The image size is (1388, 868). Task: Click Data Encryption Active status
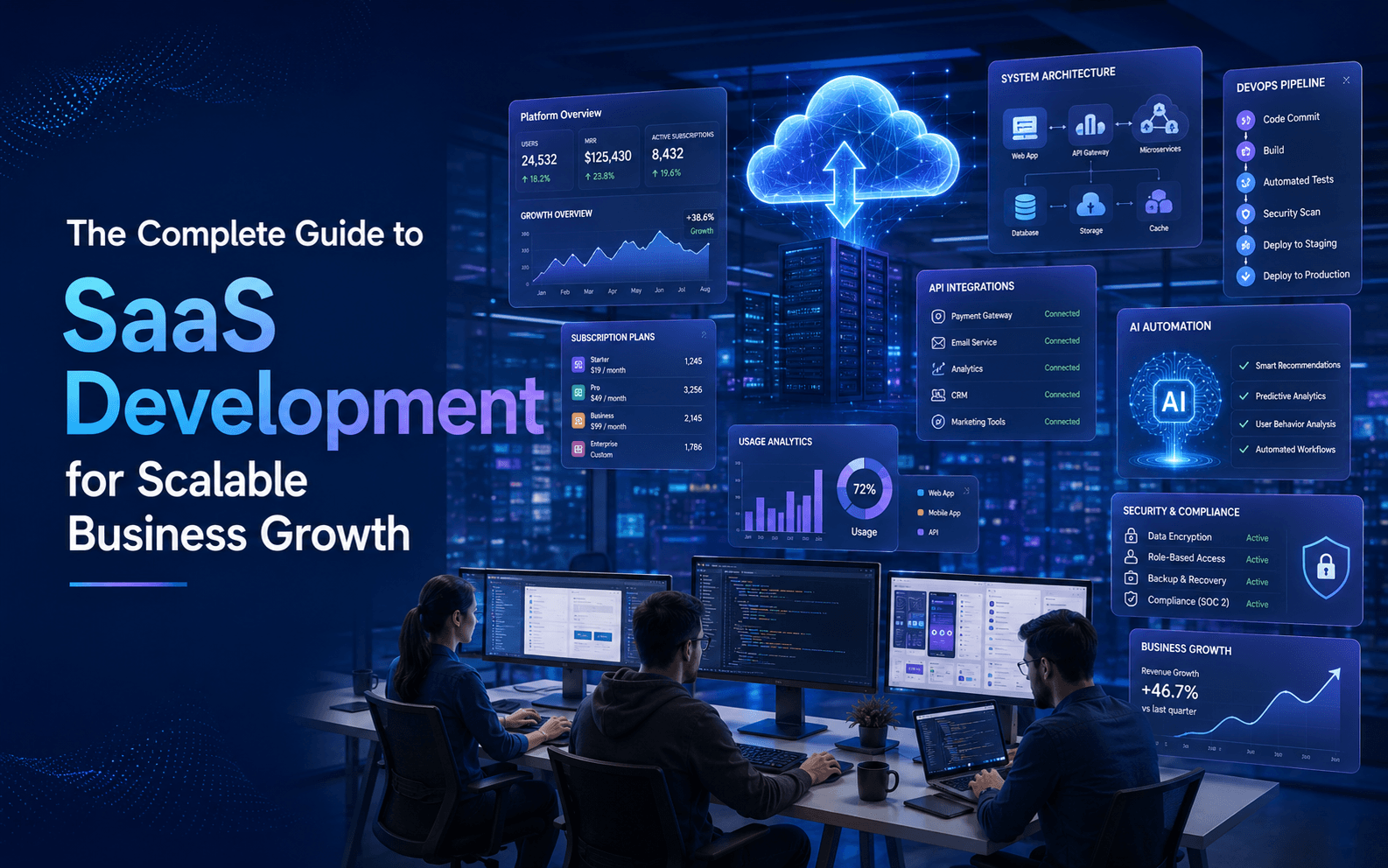[1257, 538]
